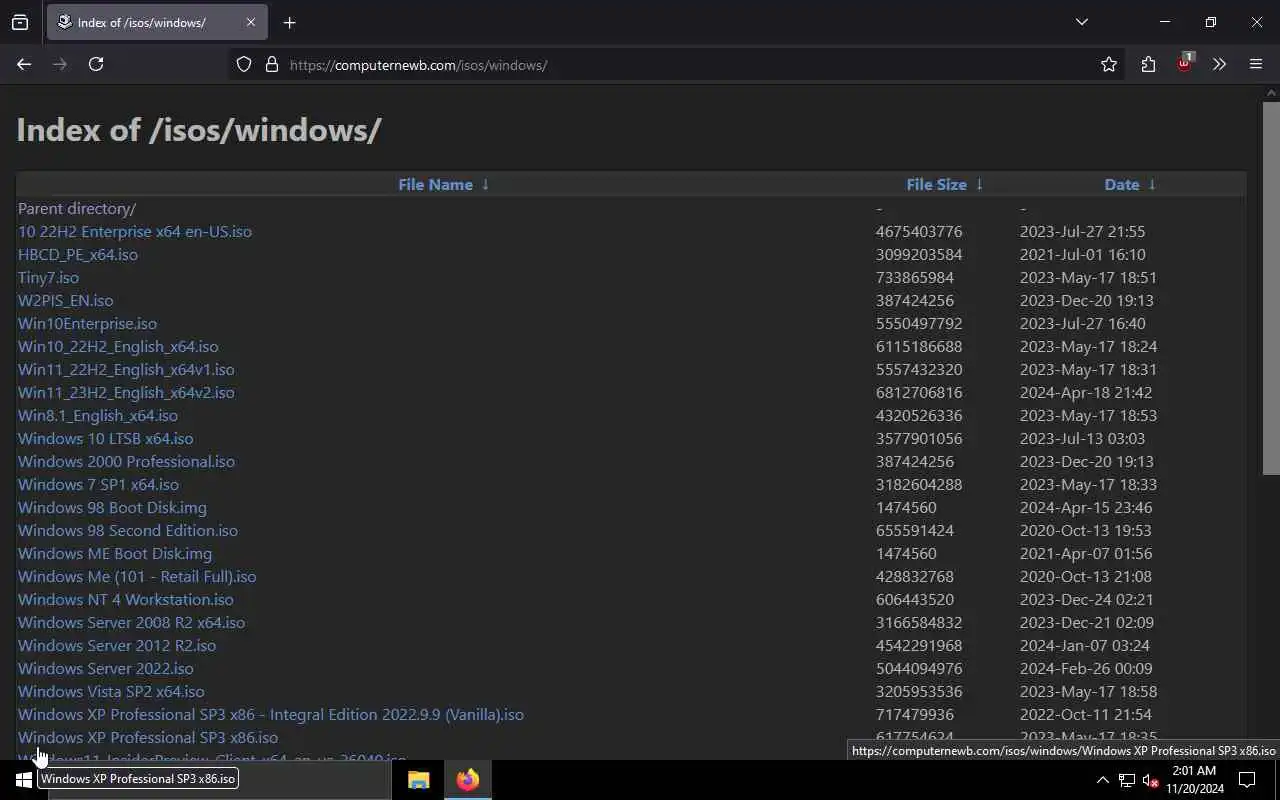Click date 2024-Apr-18 21:42
1280x800 pixels.
point(1086,392)
